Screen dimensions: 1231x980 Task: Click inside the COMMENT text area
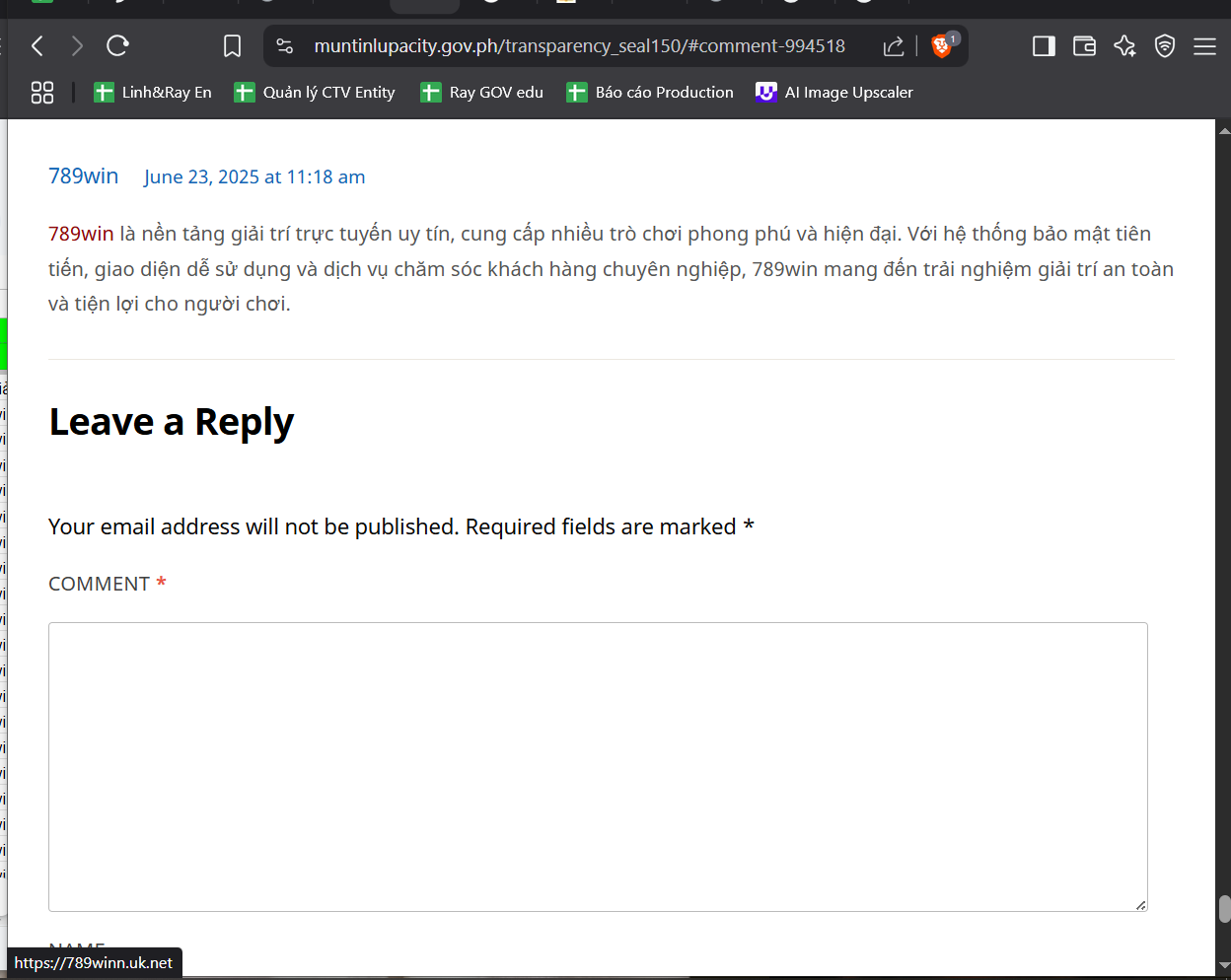click(598, 767)
